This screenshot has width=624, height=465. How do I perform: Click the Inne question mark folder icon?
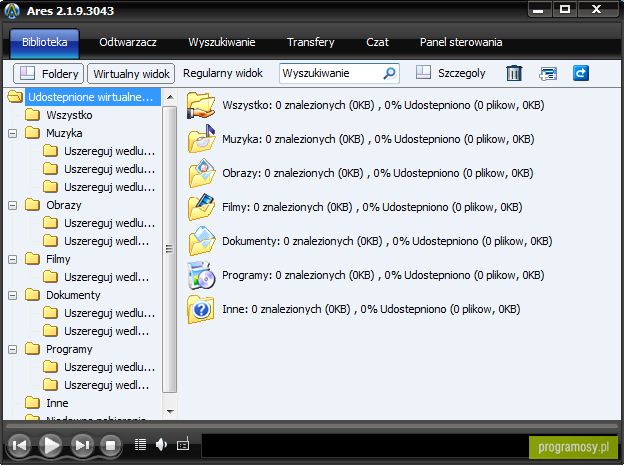(201, 309)
